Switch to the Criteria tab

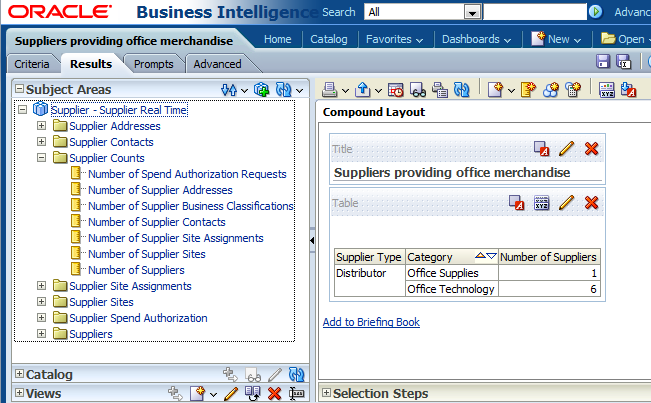[x=32, y=64]
